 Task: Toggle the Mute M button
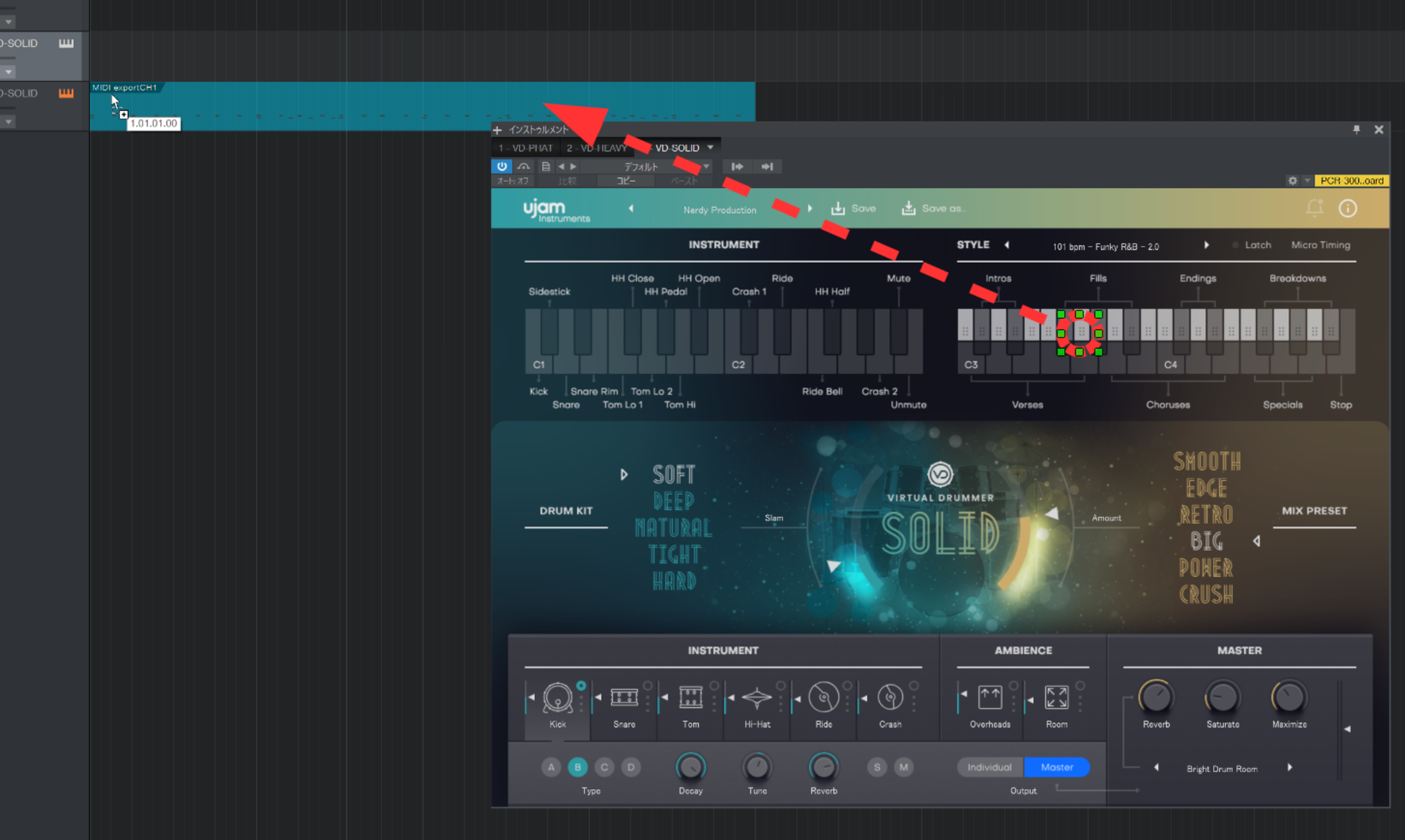pyautogui.click(x=904, y=767)
